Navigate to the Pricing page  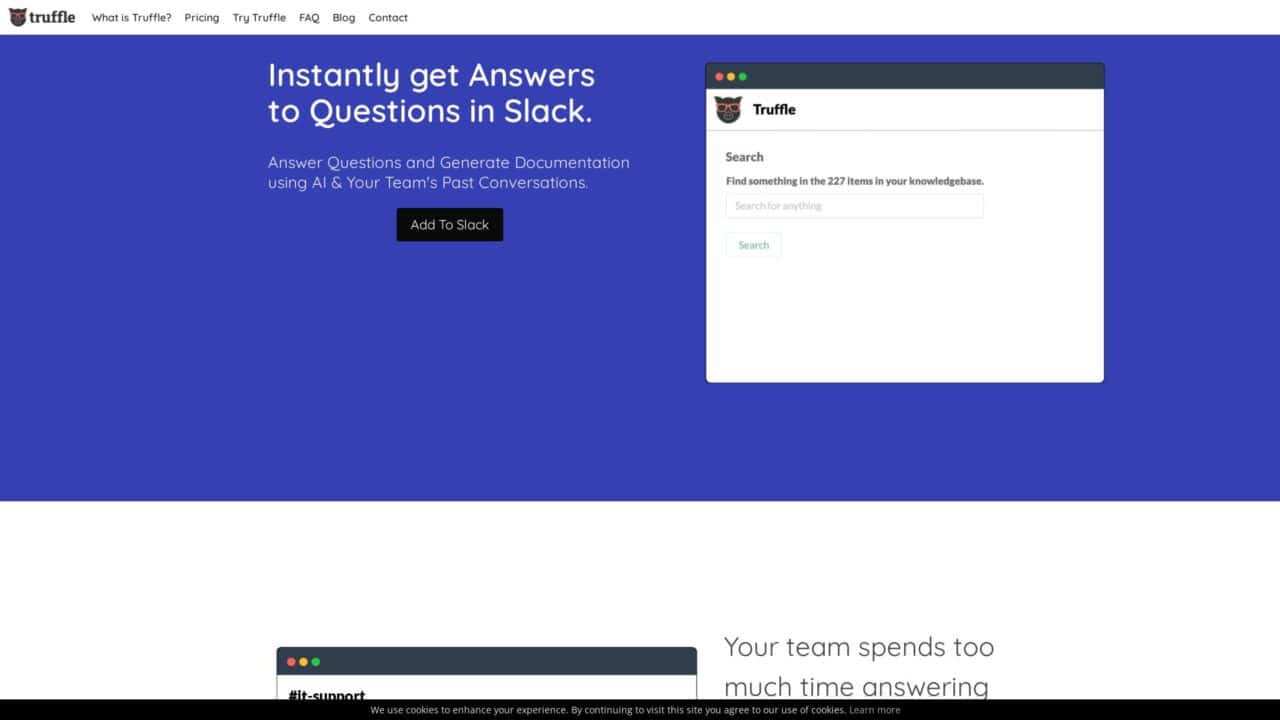(x=201, y=17)
